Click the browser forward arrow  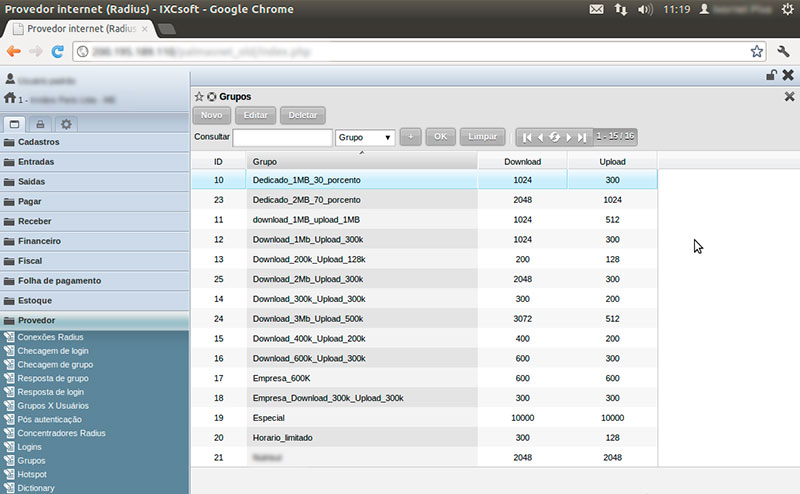(x=36, y=51)
